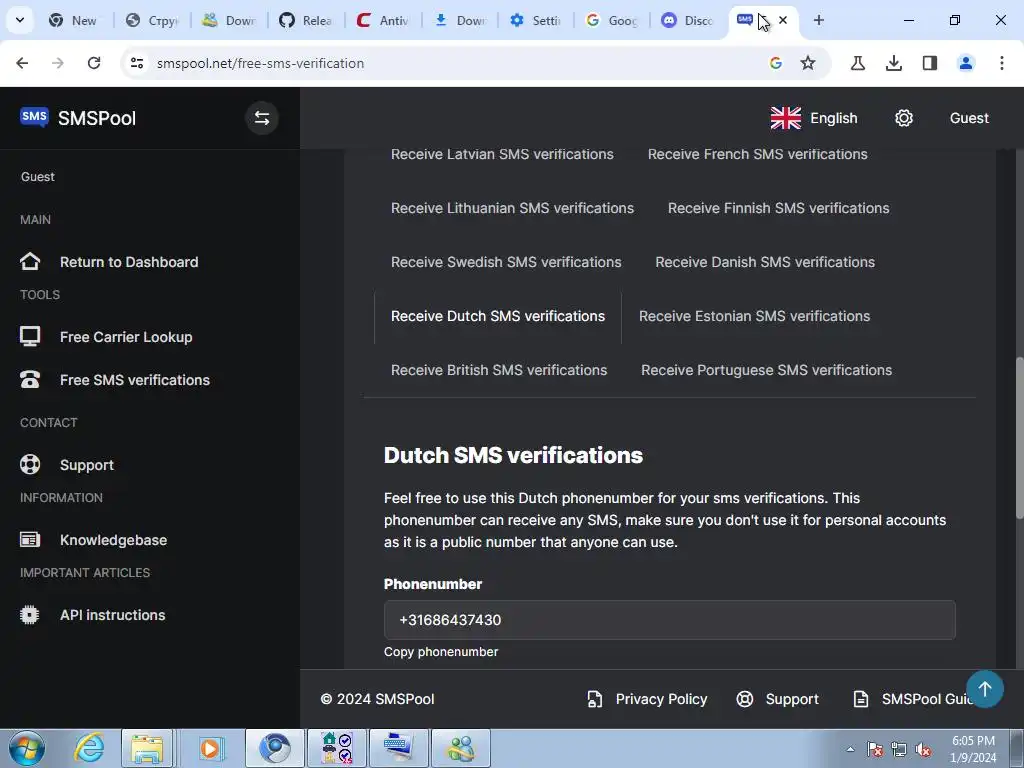Click Copy phonenumber link
The height and width of the screenshot is (768, 1024).
click(441, 652)
